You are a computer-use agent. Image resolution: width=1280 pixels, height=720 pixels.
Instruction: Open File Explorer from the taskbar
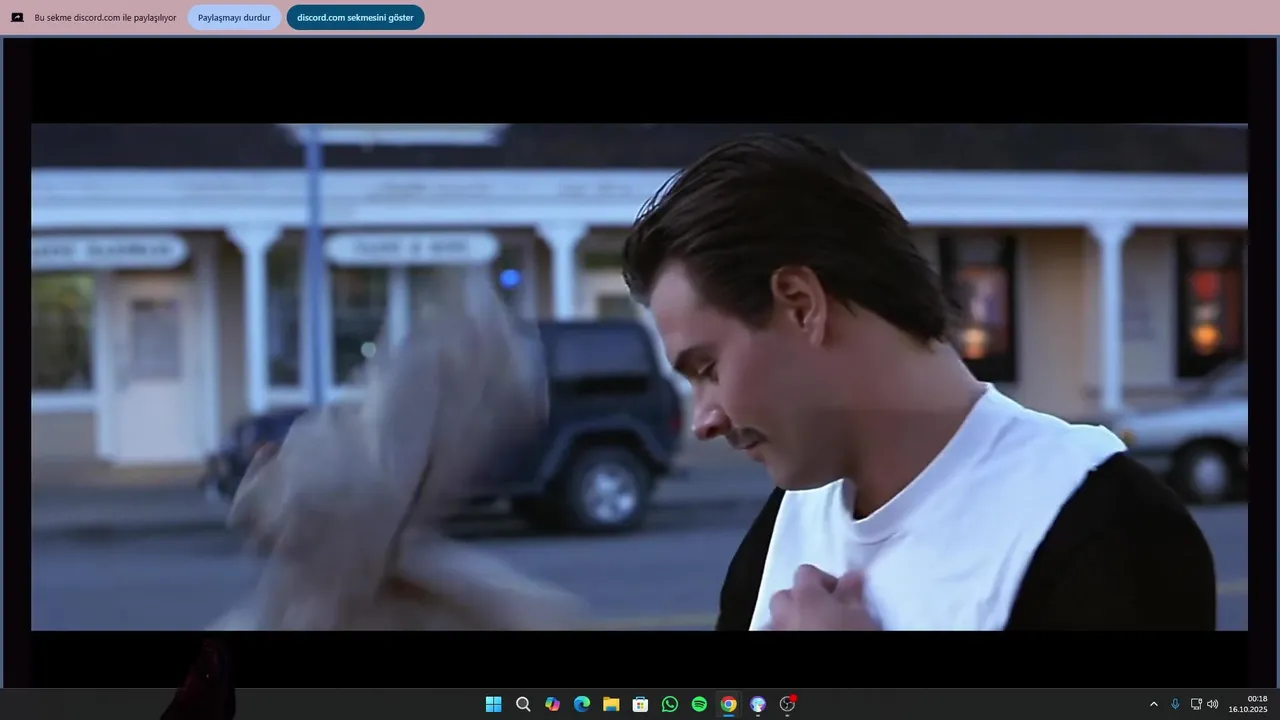(611, 704)
